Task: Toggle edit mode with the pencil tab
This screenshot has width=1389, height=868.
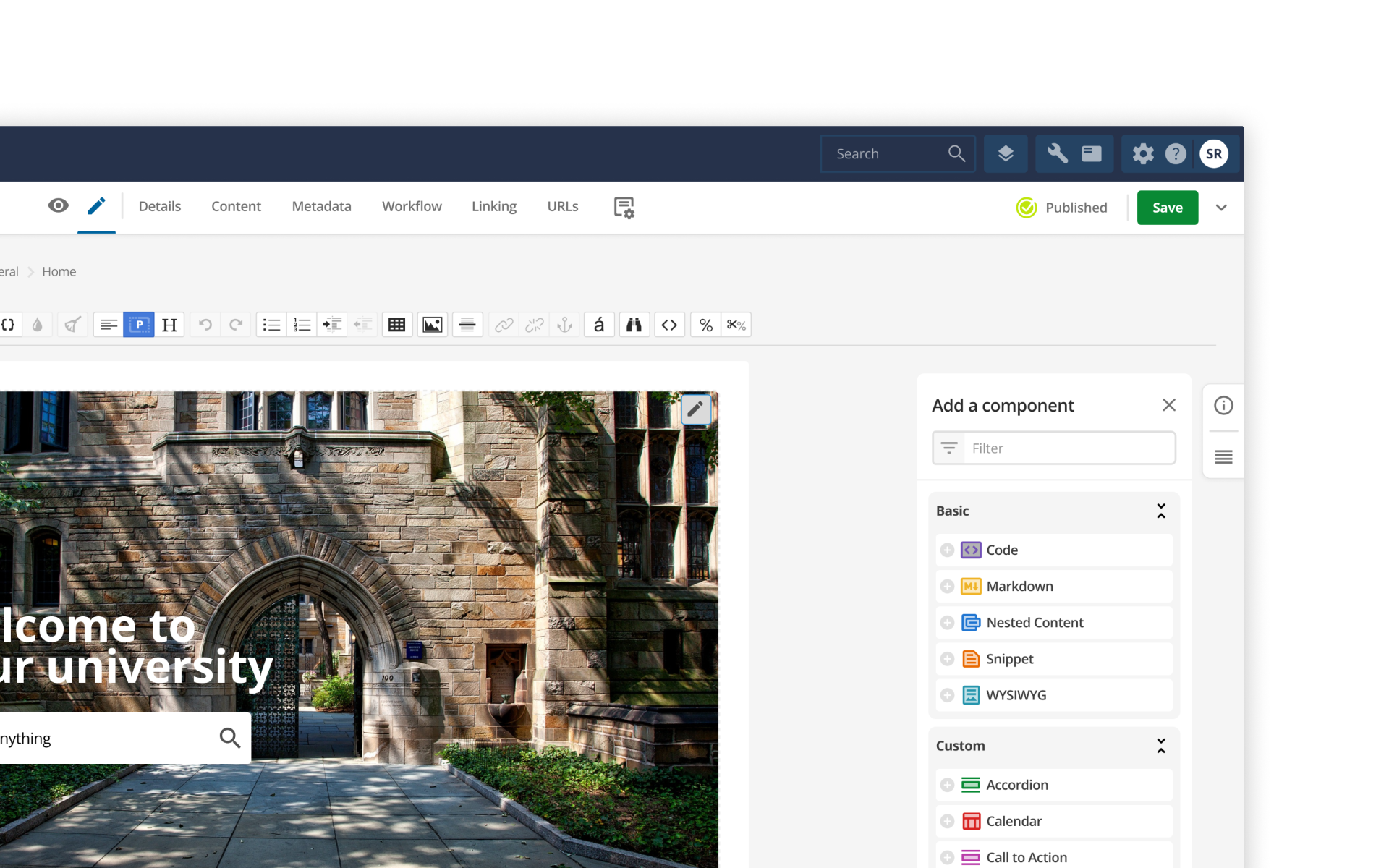Action: tap(96, 206)
